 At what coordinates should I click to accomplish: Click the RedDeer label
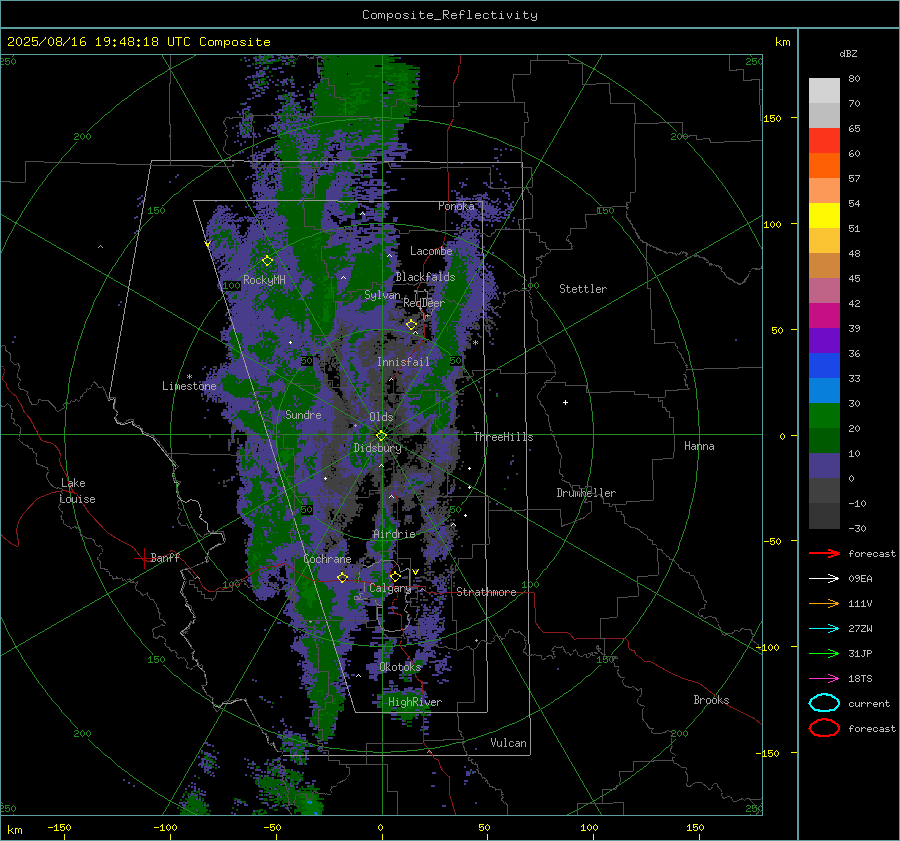[x=424, y=303]
